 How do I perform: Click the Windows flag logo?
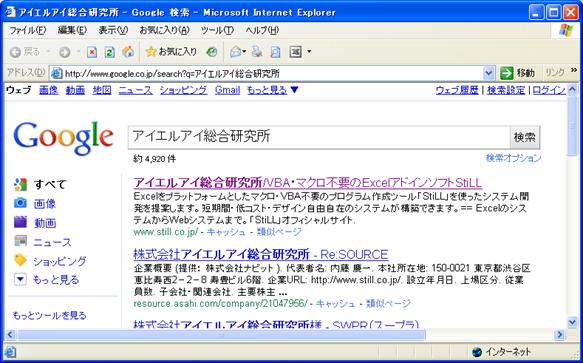566,30
